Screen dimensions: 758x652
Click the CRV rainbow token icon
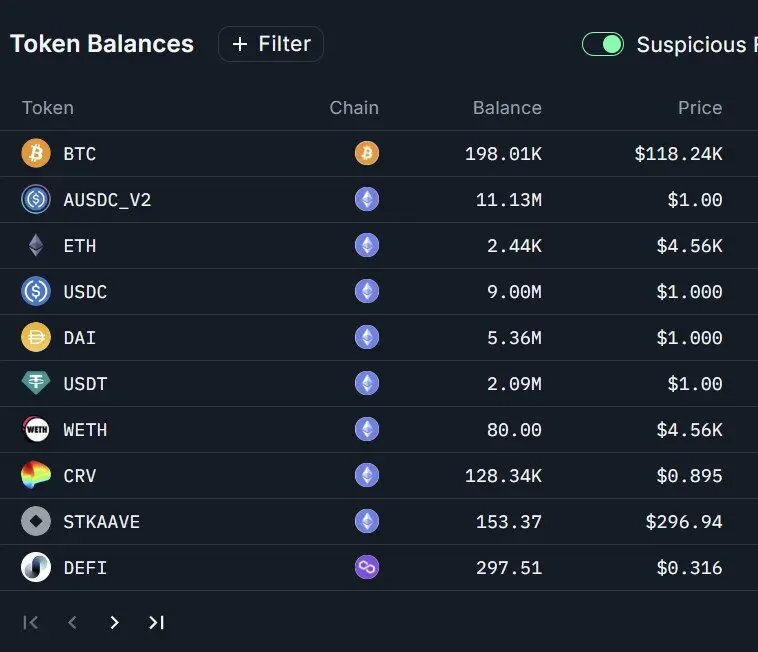[36, 475]
